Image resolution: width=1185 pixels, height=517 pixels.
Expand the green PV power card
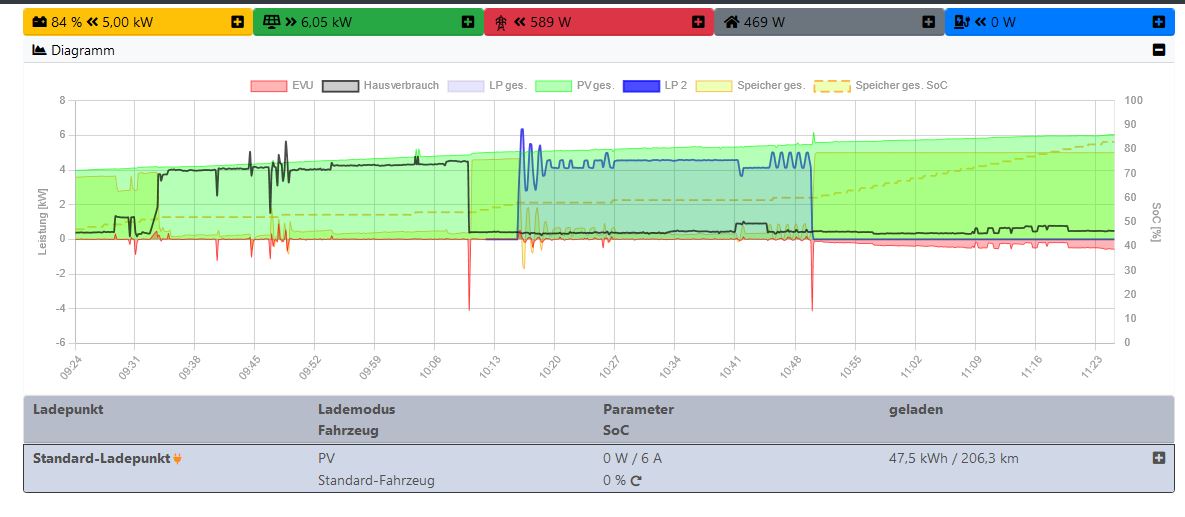coord(468,22)
